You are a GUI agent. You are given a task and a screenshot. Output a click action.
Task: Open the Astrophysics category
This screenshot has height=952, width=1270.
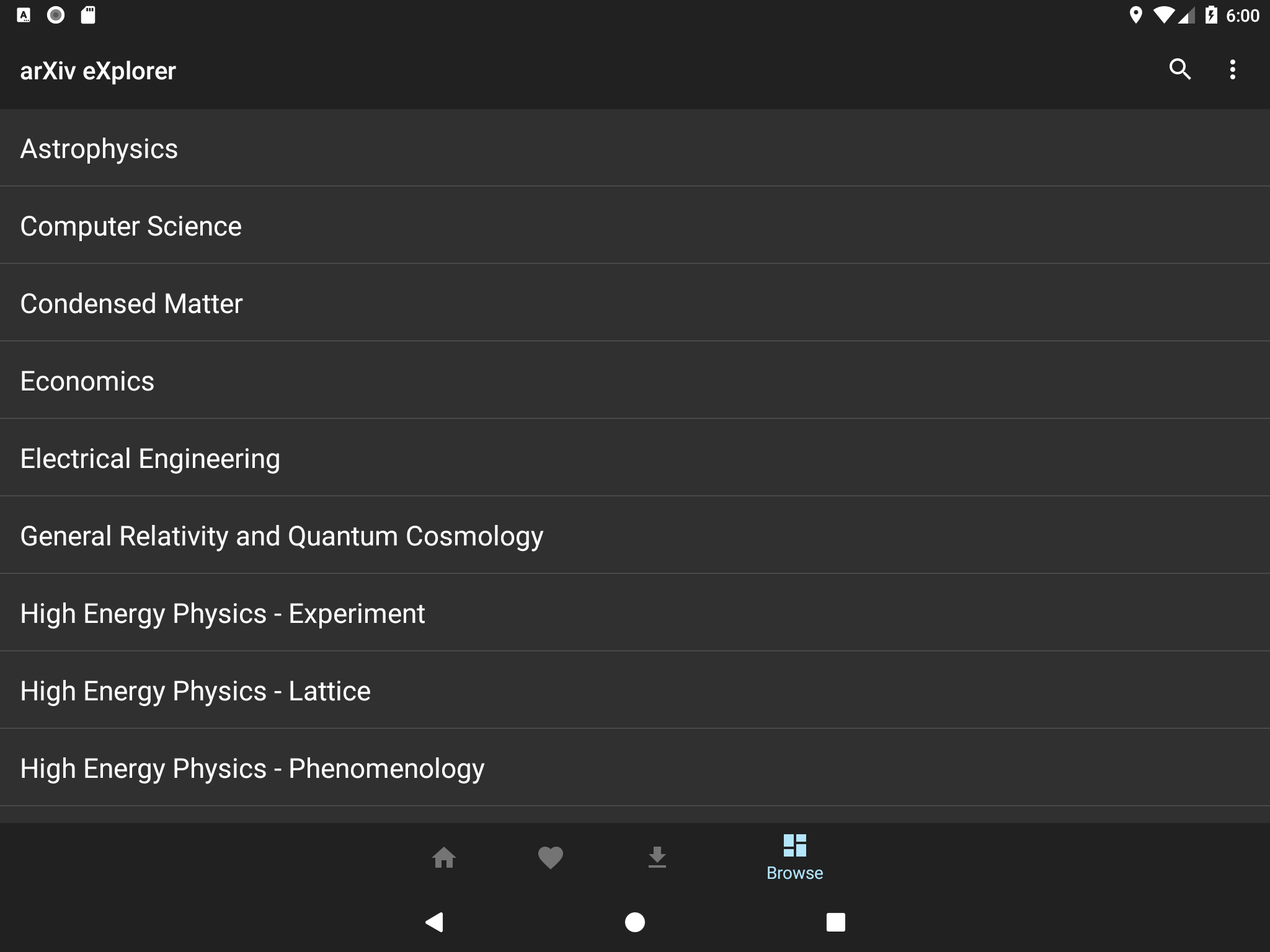pyautogui.click(x=99, y=149)
